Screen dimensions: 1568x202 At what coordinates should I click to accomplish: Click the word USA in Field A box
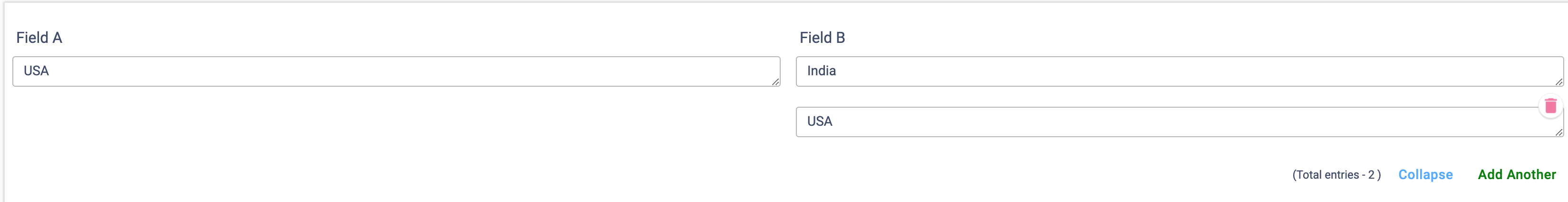[36, 71]
